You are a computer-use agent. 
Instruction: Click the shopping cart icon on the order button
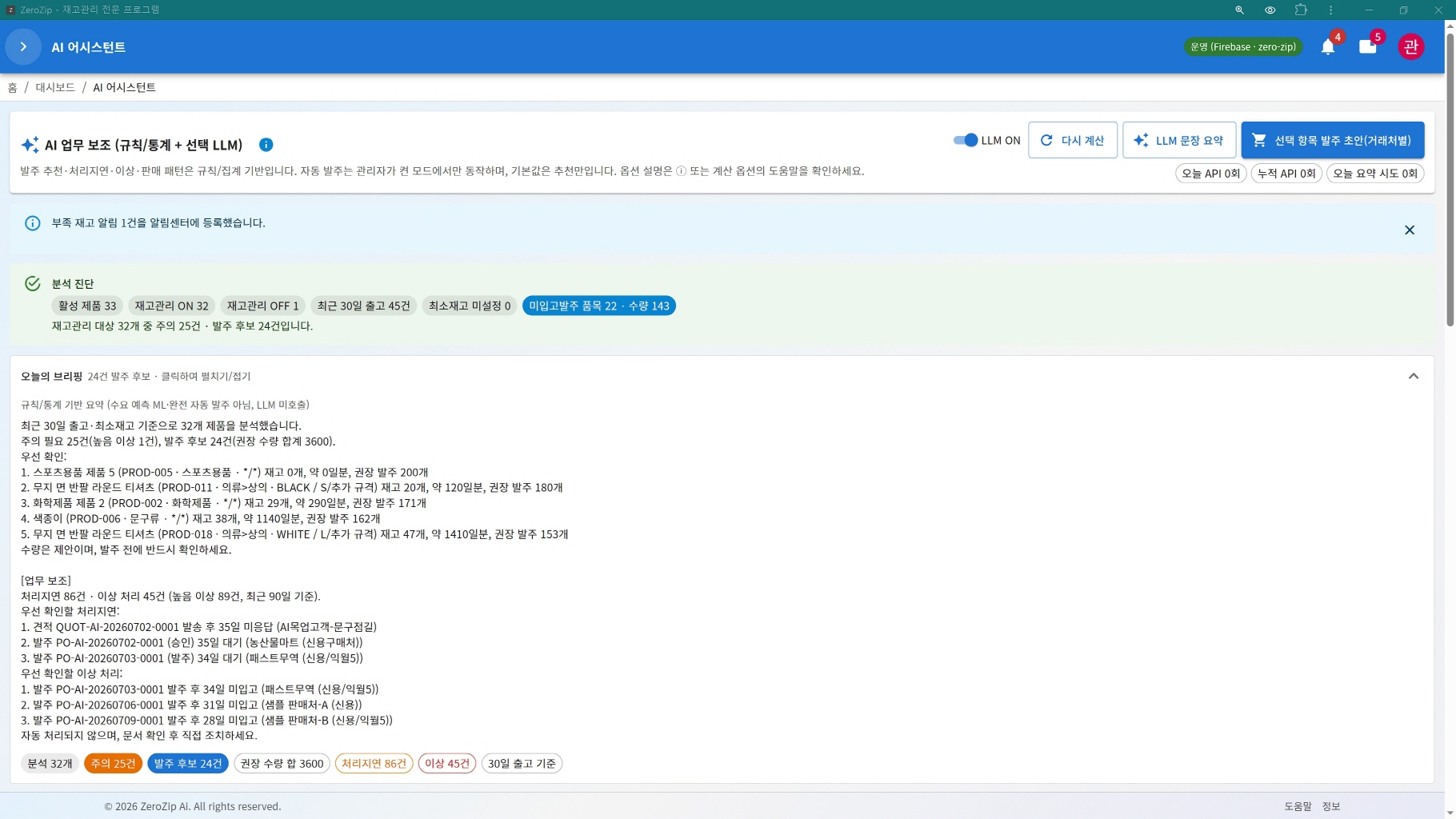(x=1259, y=140)
